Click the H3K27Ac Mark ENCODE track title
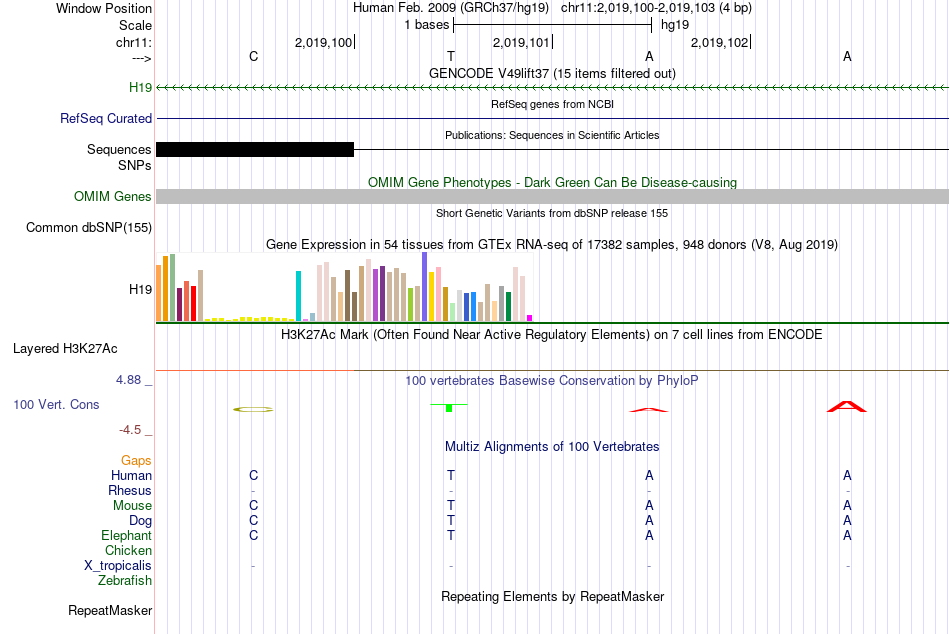The image size is (950, 634). pyautogui.click(x=552, y=335)
